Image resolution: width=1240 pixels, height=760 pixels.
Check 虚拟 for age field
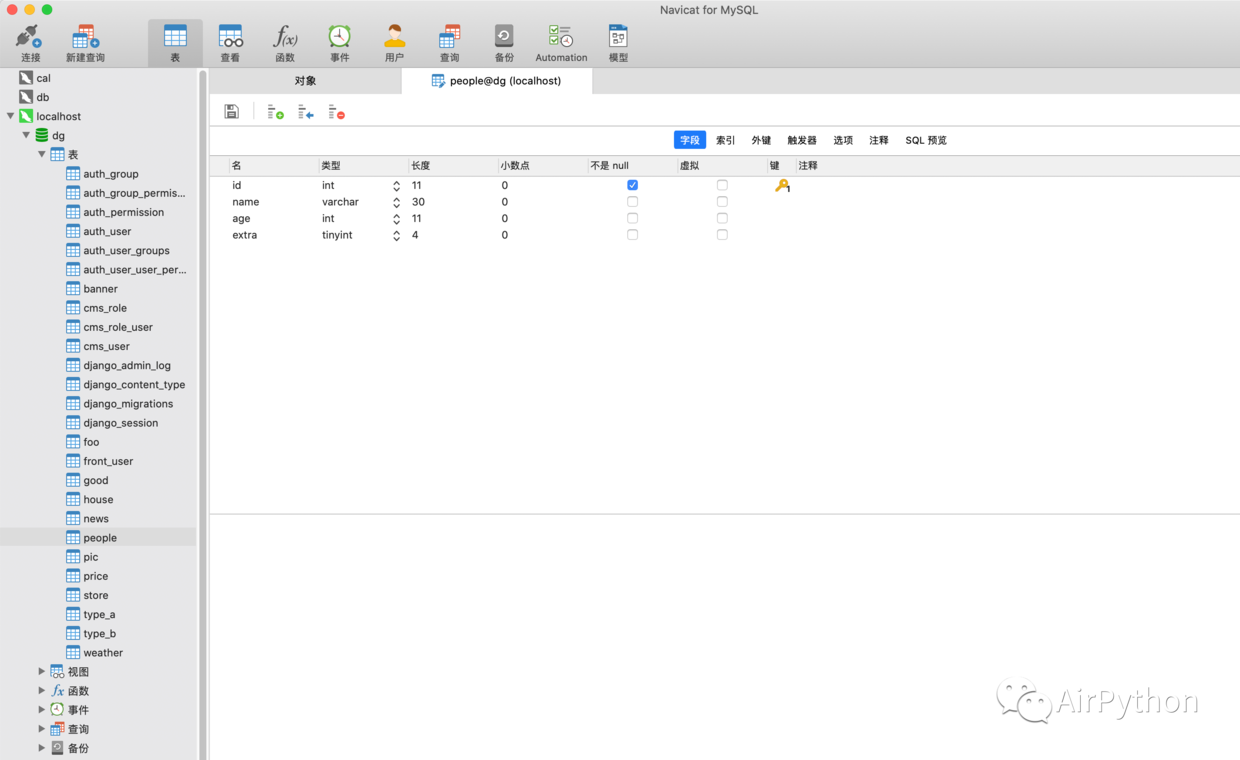pyautogui.click(x=722, y=218)
